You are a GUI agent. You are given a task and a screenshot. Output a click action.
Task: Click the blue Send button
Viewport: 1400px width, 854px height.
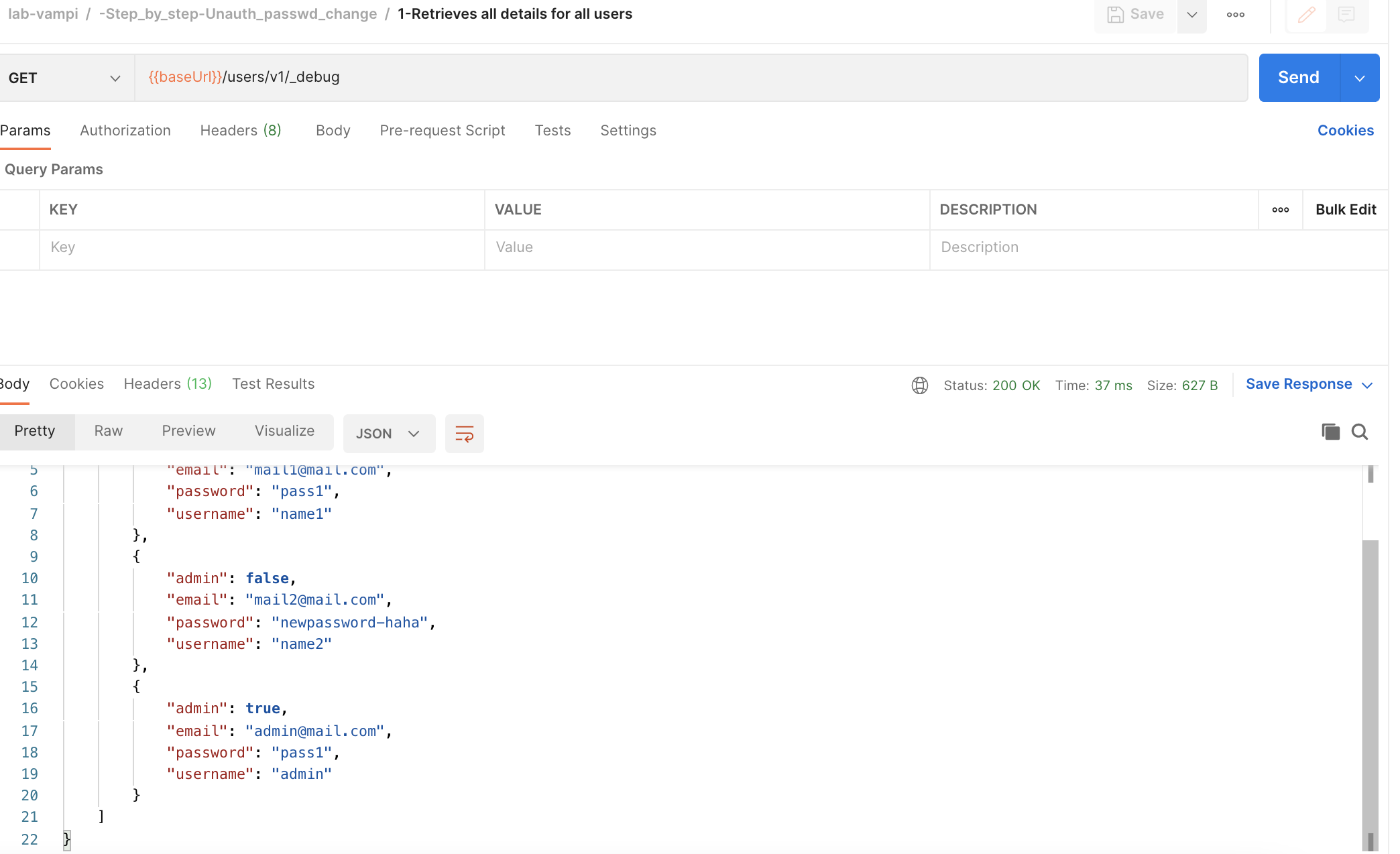click(x=1298, y=78)
